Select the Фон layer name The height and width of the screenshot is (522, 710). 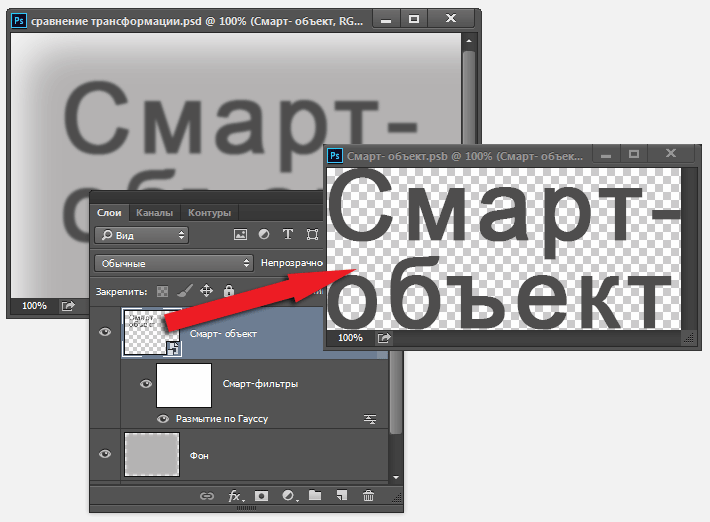click(199, 455)
